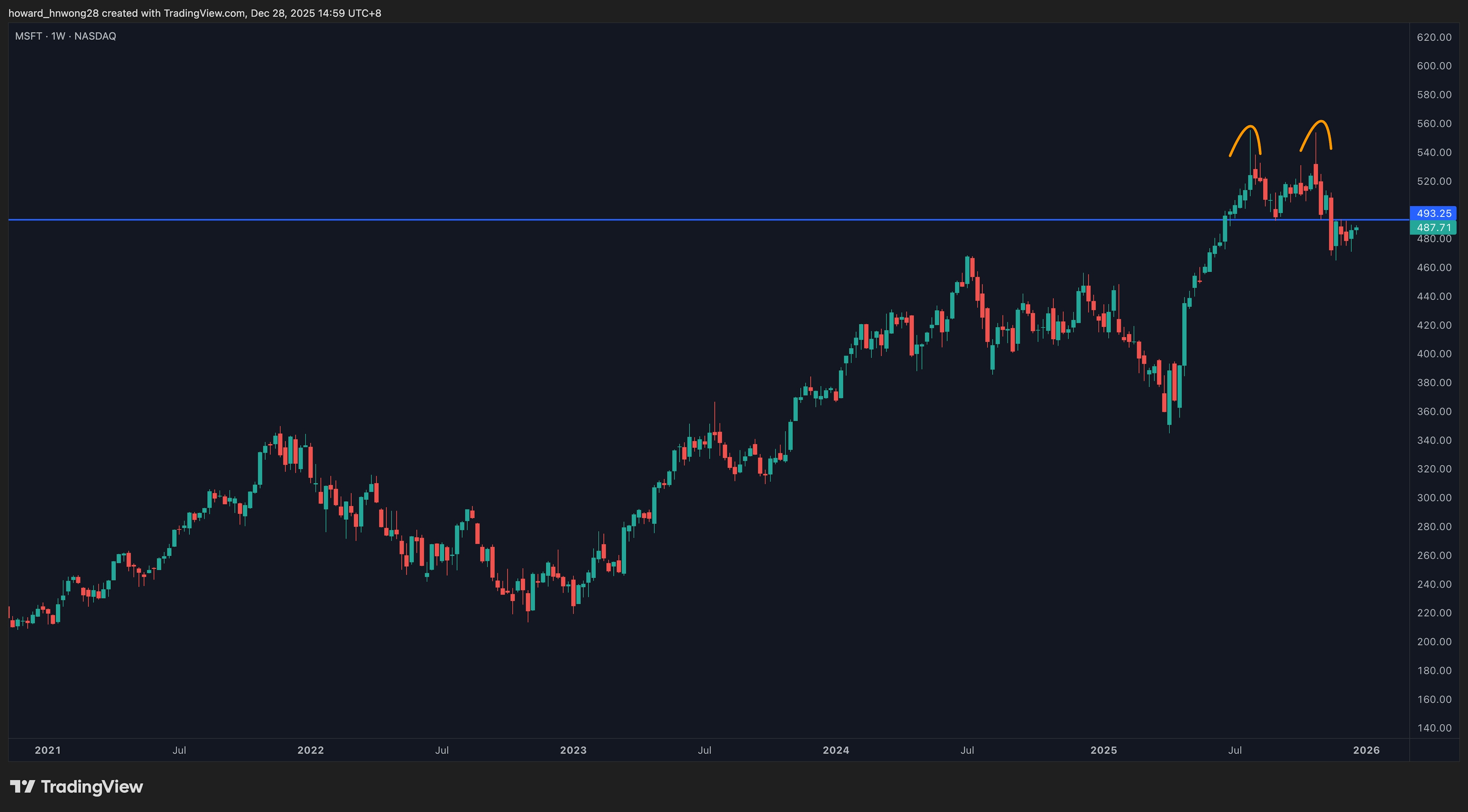This screenshot has width=1468, height=812.
Task: Click the 560.00 price axis label
Action: click(1434, 123)
